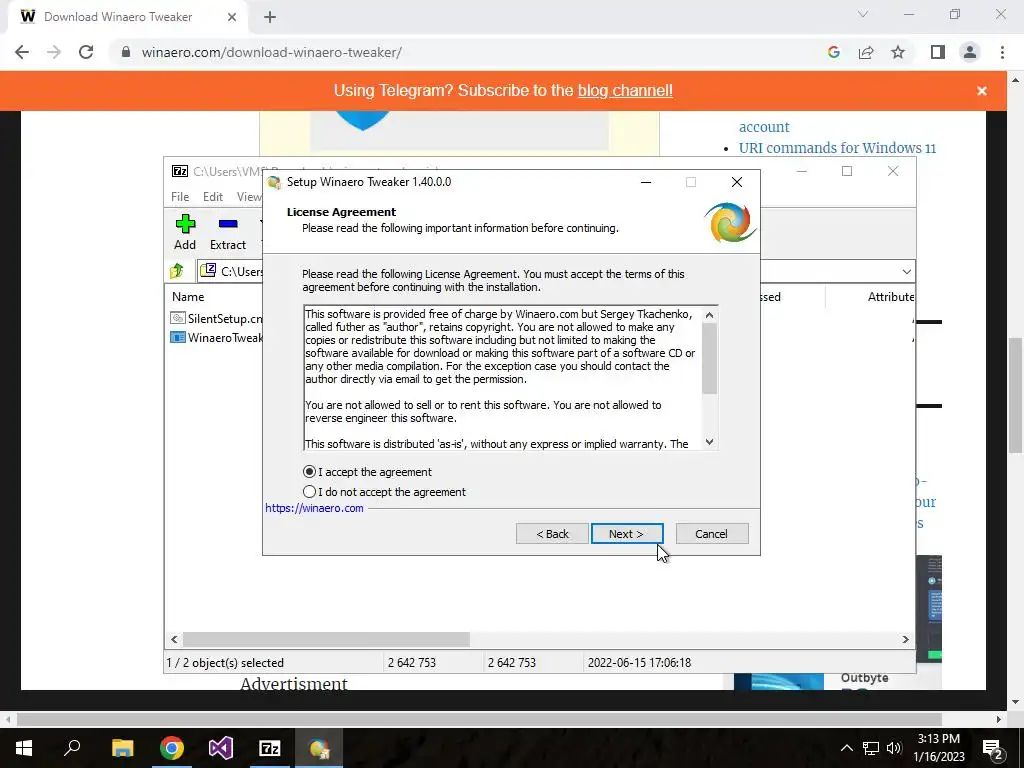
Task: Open View menu in 7-Zip
Action: 249,197
